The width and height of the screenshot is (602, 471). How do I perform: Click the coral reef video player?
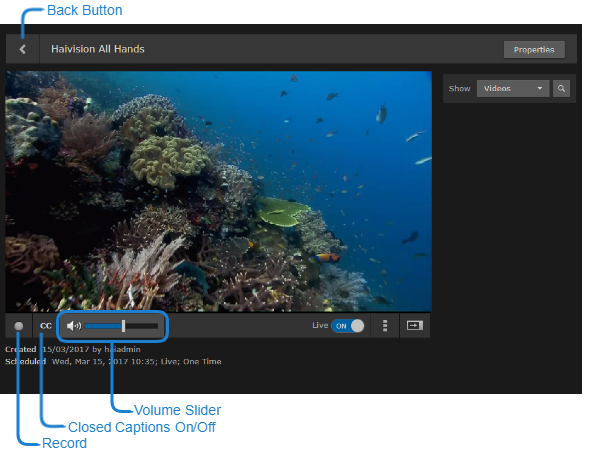click(x=218, y=190)
